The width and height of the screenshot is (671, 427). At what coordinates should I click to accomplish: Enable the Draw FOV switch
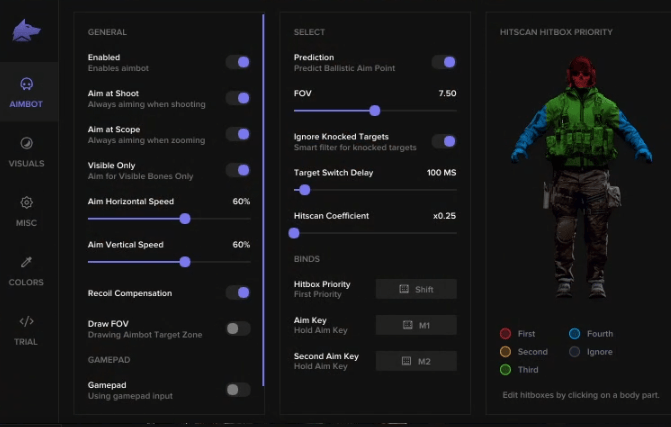tap(238, 329)
